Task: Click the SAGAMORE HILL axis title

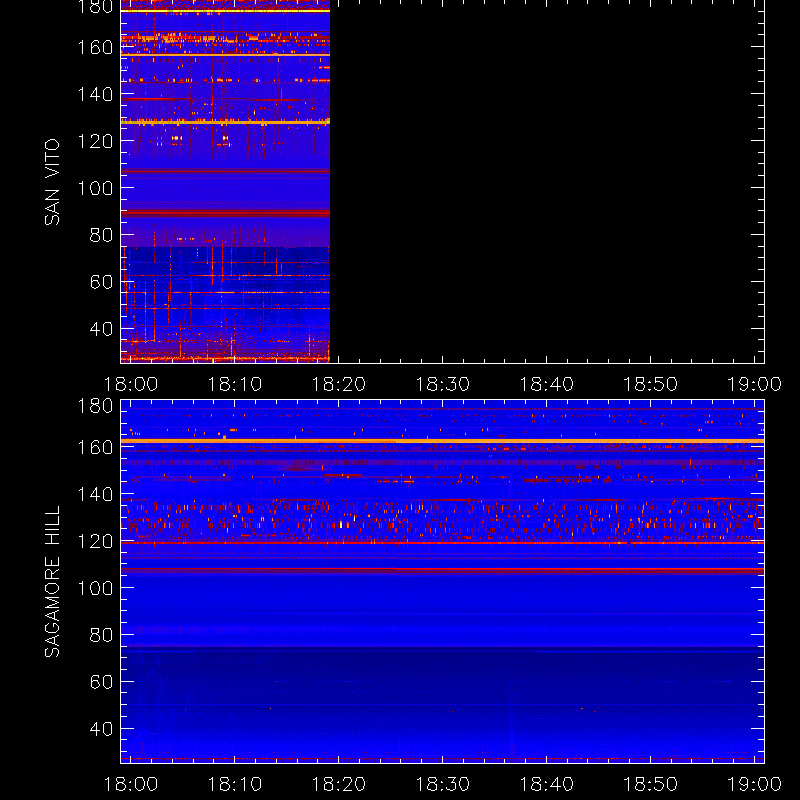Action: [x=52, y=581]
